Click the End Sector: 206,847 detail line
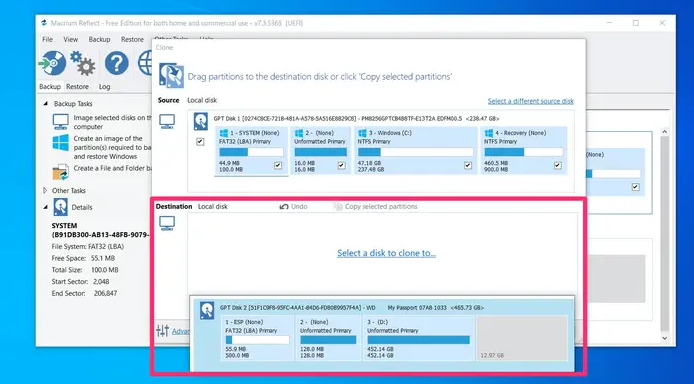Viewport: 694px width, 384px height. (x=84, y=293)
